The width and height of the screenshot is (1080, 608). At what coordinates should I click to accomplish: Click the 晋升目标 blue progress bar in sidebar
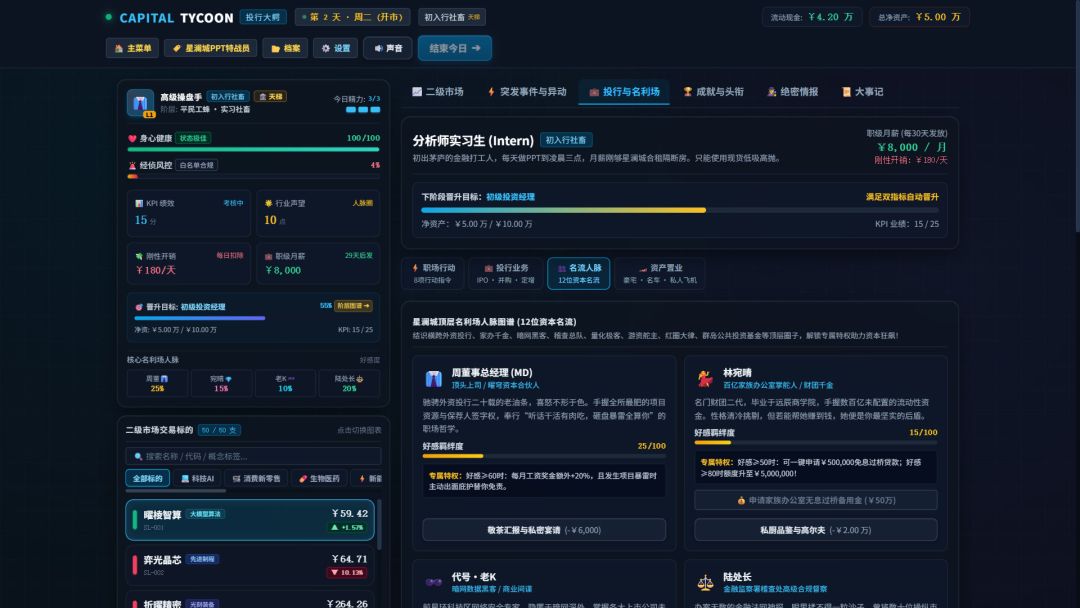253,318
